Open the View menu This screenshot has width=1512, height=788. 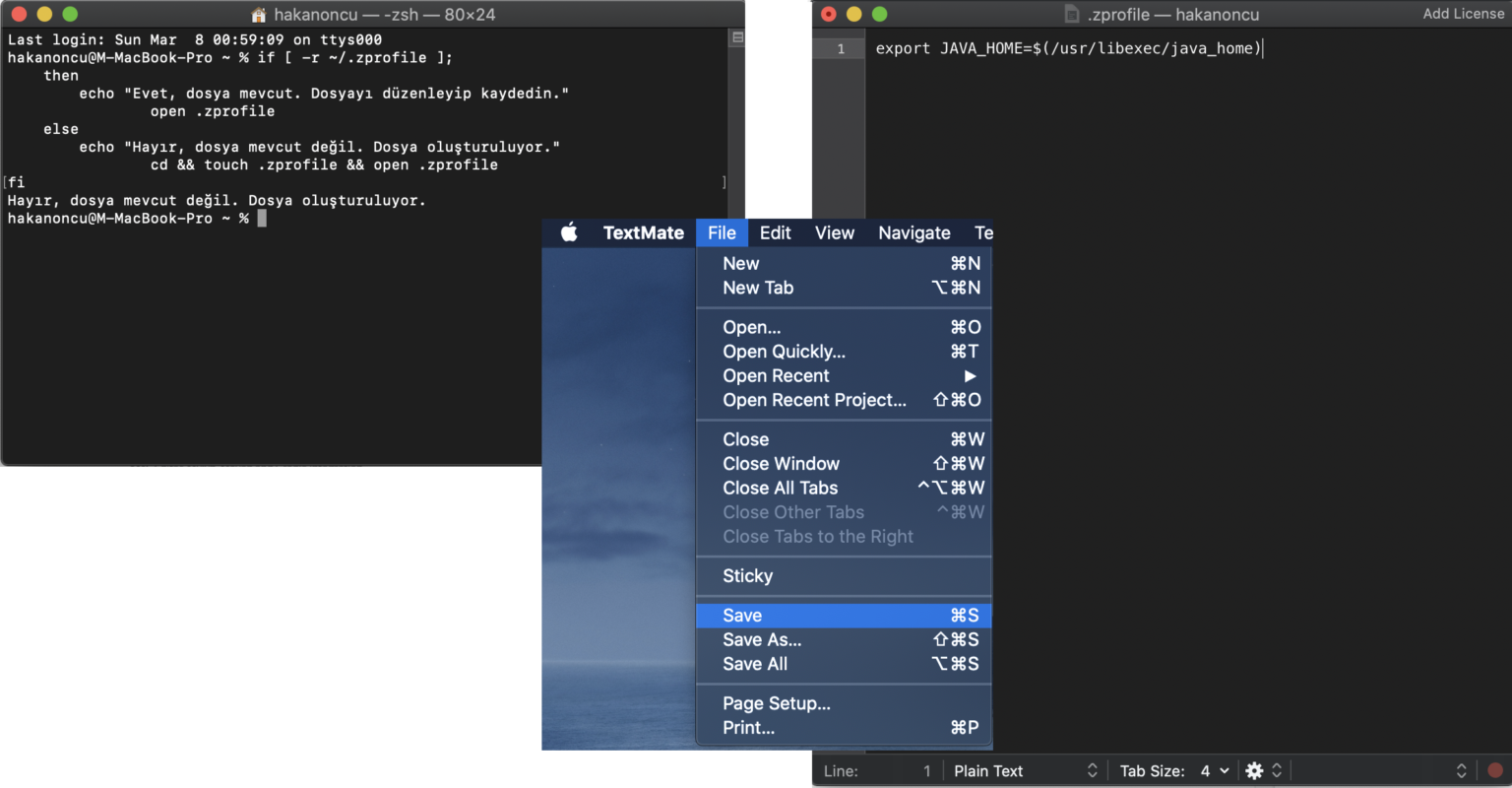click(x=835, y=232)
